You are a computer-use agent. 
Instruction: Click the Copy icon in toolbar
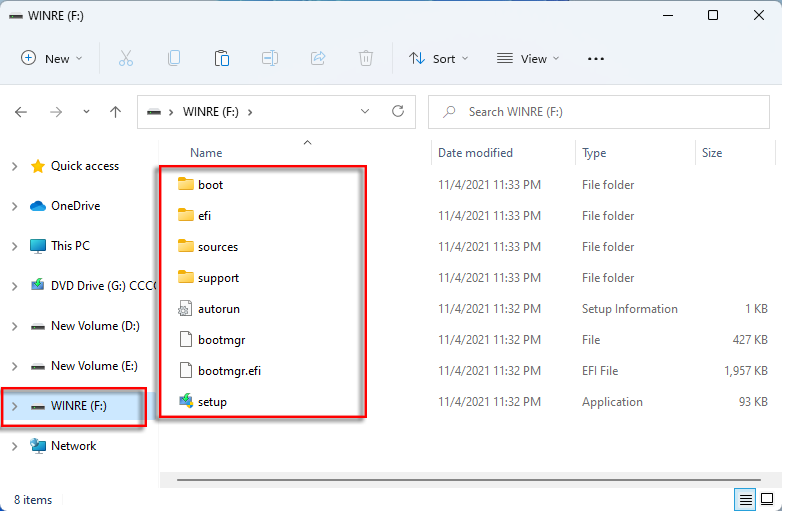click(174, 59)
